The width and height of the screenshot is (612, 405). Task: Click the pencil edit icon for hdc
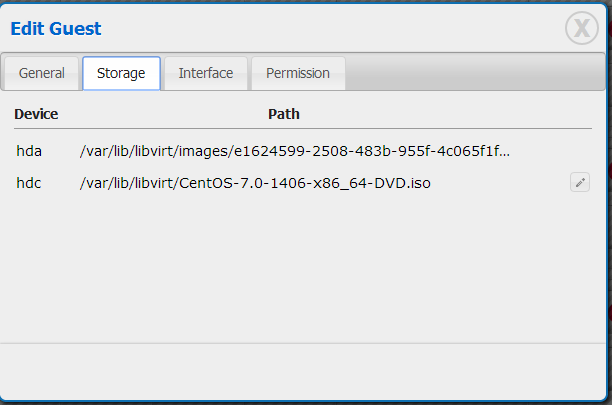(580, 182)
